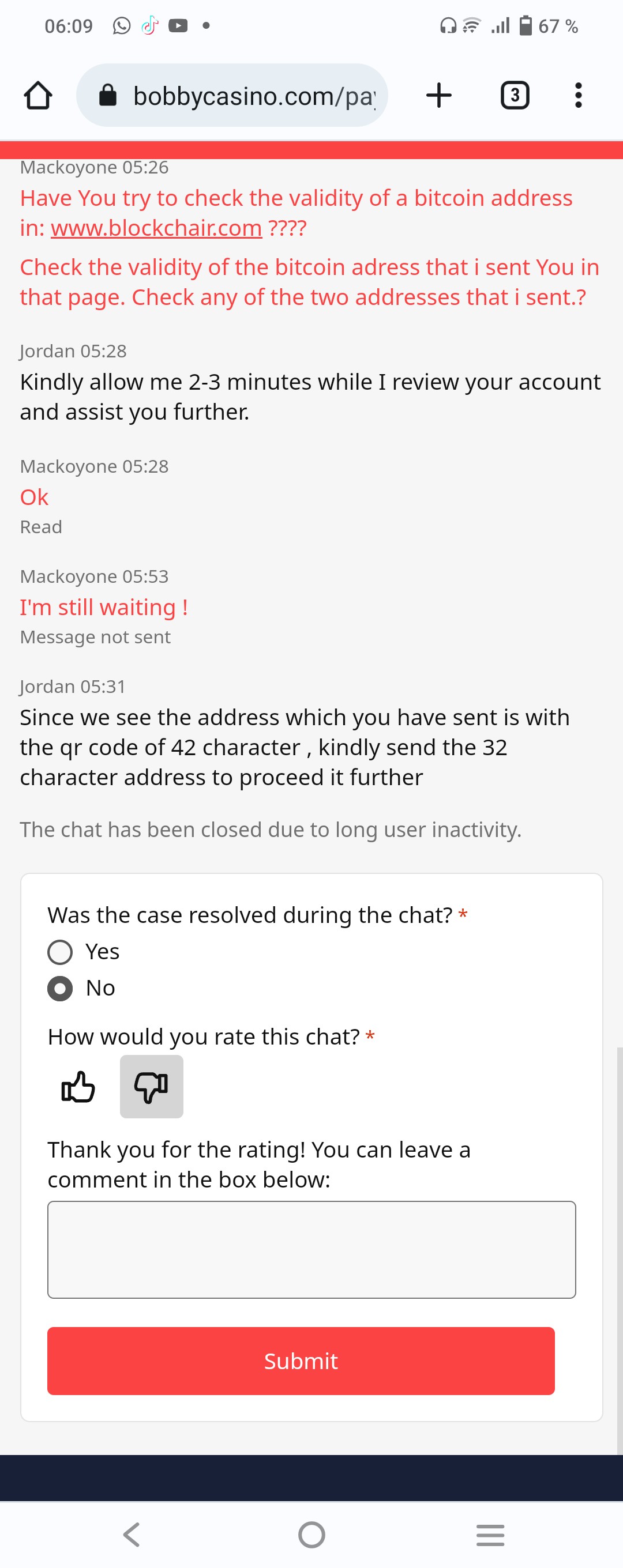Screen dimensions: 623x1568
Task: Tap the browser home icon
Action: (x=37, y=96)
